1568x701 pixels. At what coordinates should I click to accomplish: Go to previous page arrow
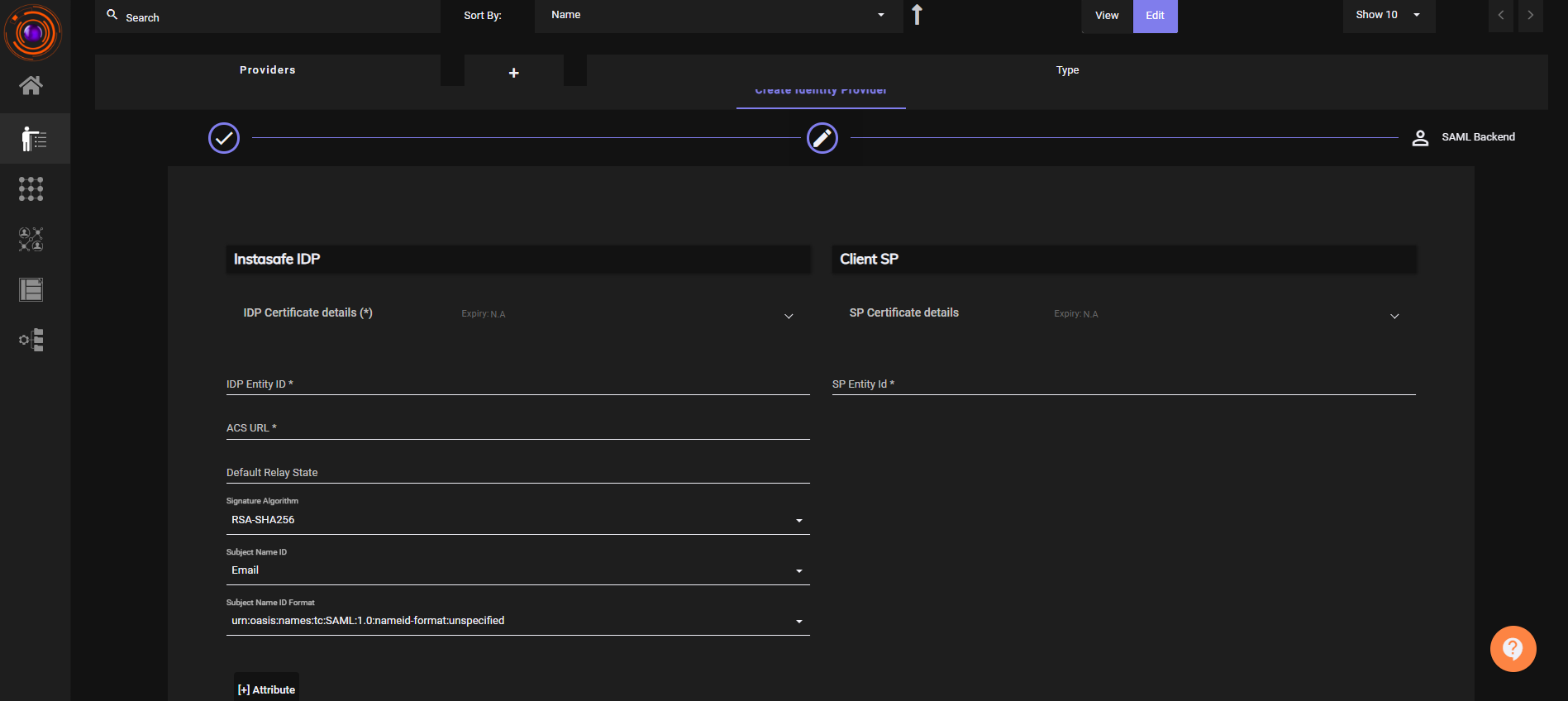coord(1501,15)
